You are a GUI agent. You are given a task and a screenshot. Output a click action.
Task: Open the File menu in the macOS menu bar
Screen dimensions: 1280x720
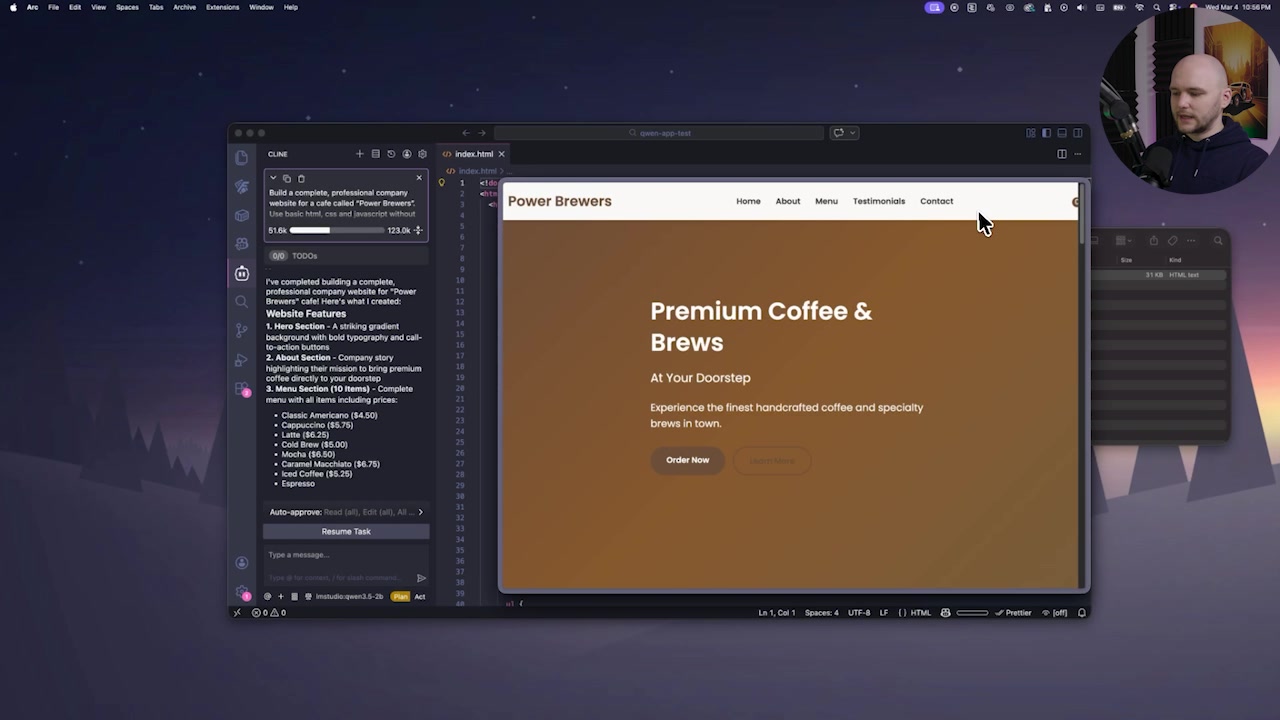coord(54,7)
